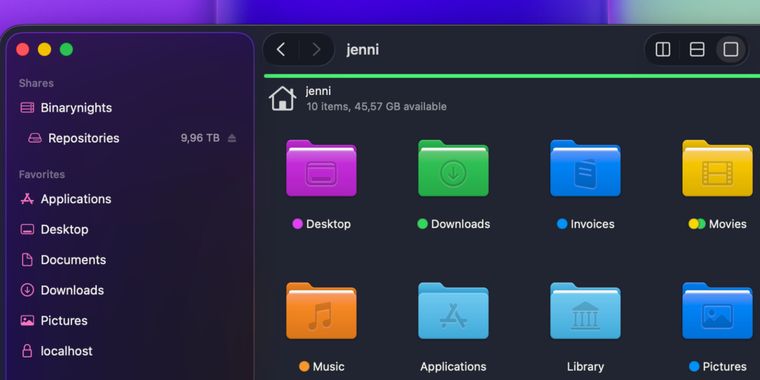This screenshot has height=380, width=760.
Task: Click the Shares section header
Action: coord(36,83)
